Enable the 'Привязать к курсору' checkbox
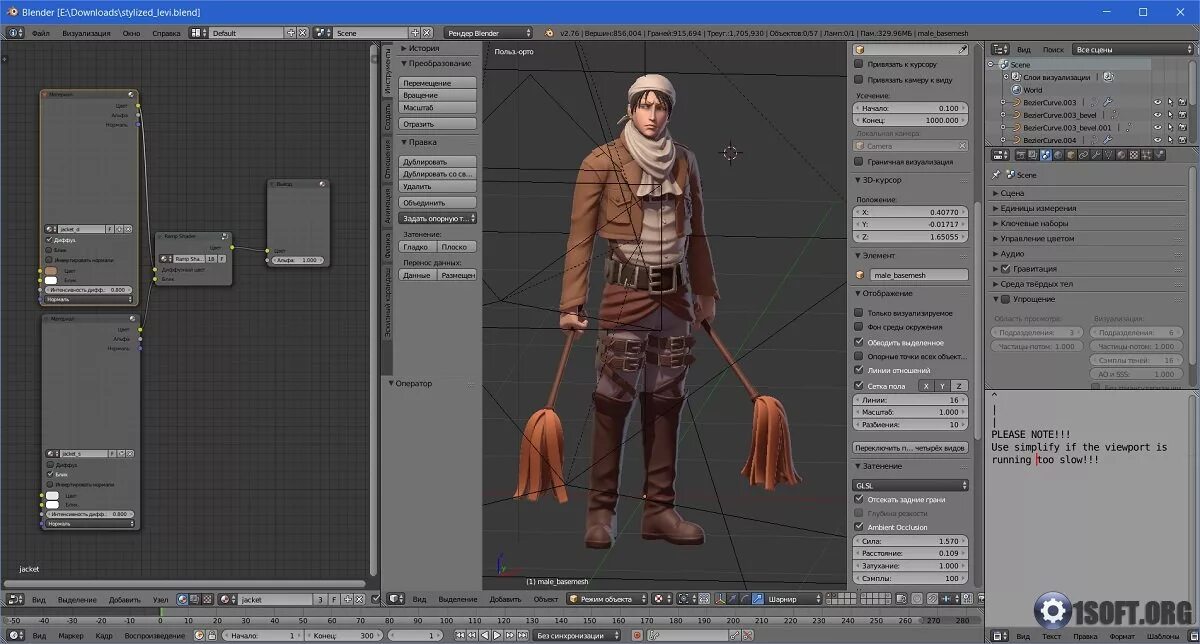 (859, 64)
